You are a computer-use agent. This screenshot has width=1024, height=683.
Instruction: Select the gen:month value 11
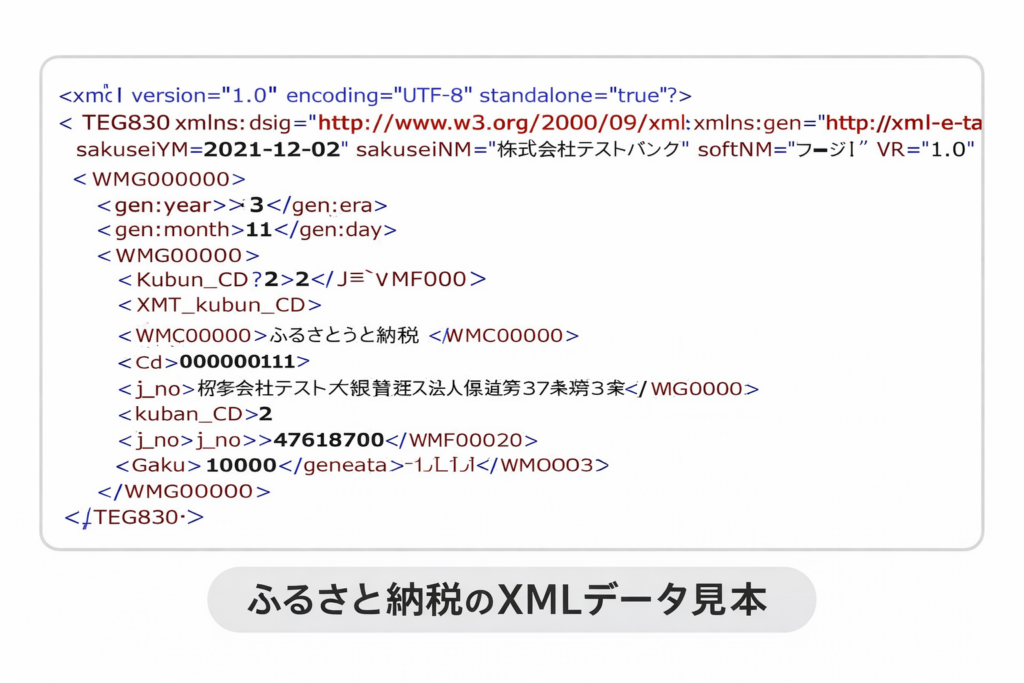[260, 230]
